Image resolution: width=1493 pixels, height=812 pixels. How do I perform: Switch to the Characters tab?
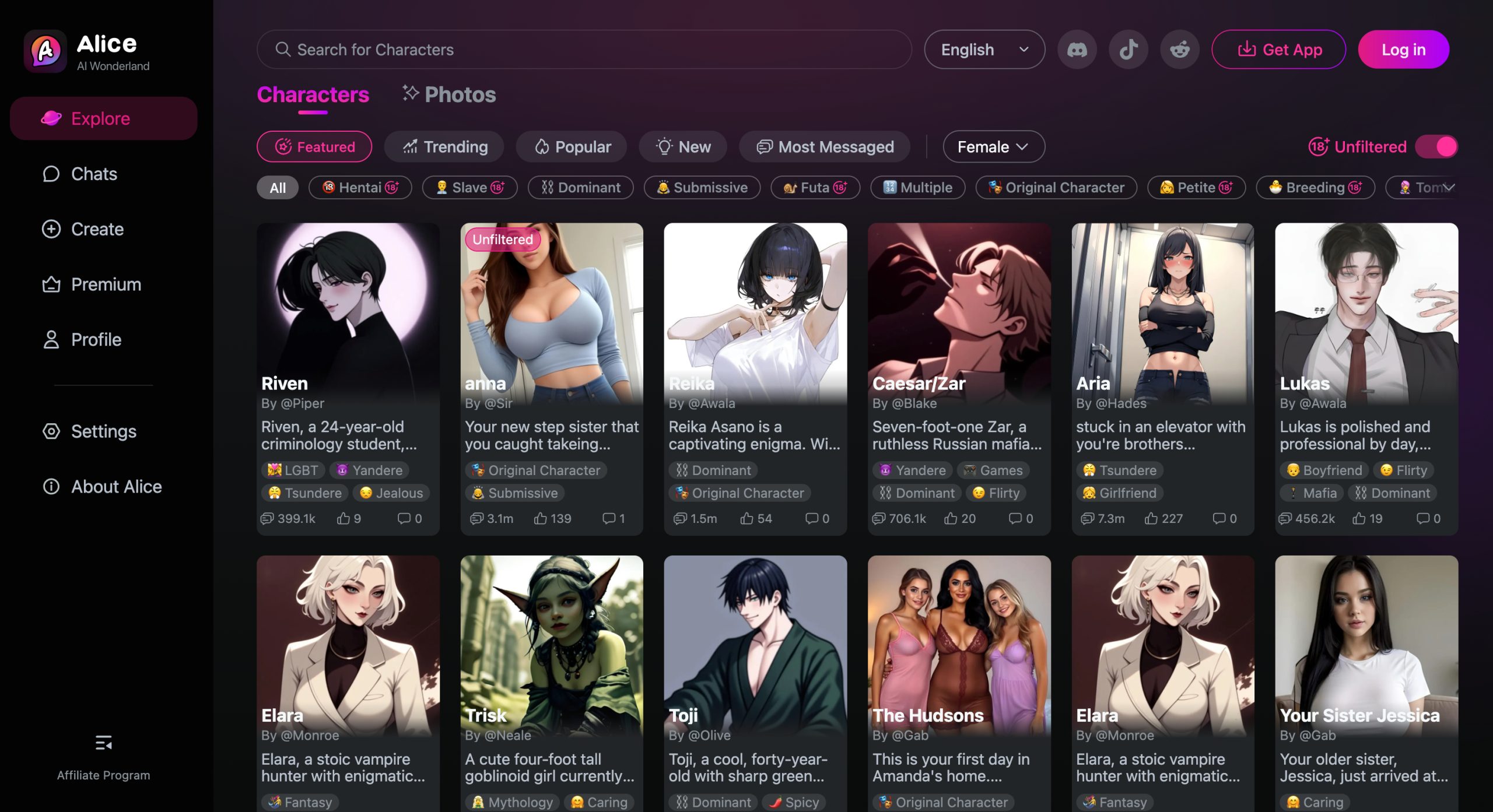[x=313, y=95]
